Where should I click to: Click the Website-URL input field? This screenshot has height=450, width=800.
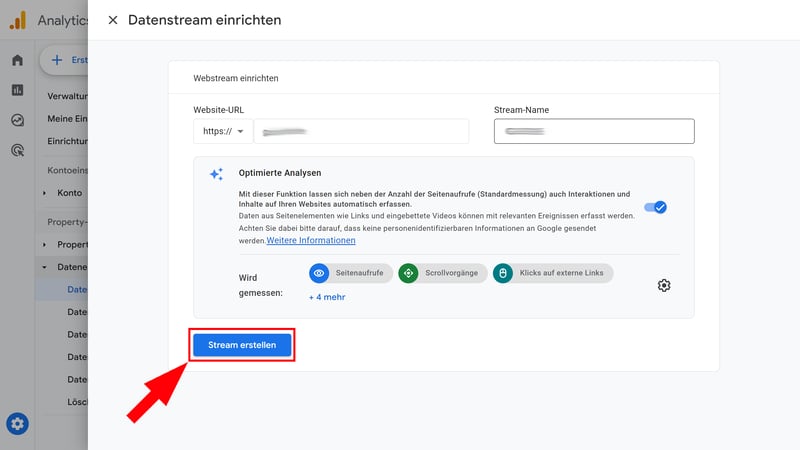[361, 131]
